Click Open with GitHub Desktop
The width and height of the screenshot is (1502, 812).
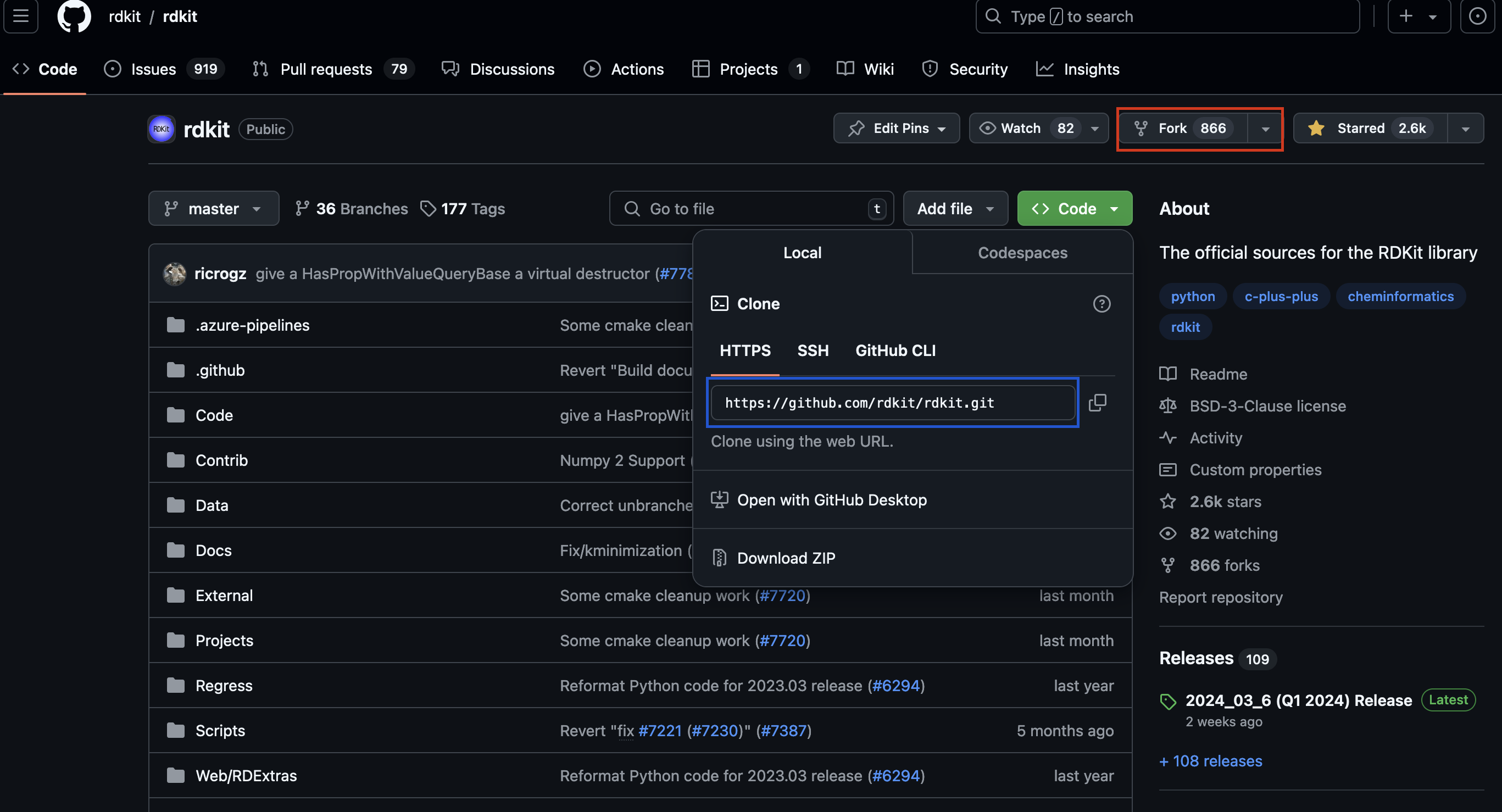pyautogui.click(x=819, y=499)
